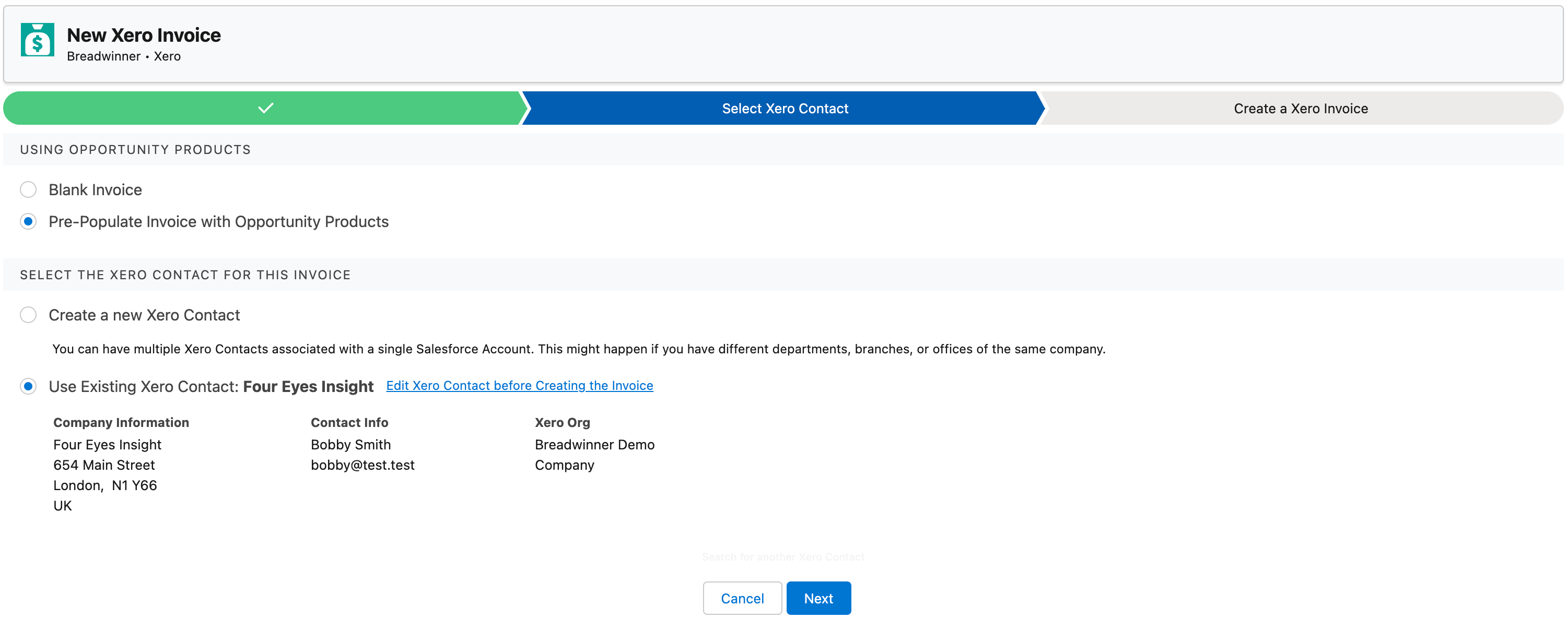The width and height of the screenshot is (1568, 642).
Task: Choose Pre-Populate Invoice with Opportunity Products option
Action: [x=28, y=221]
